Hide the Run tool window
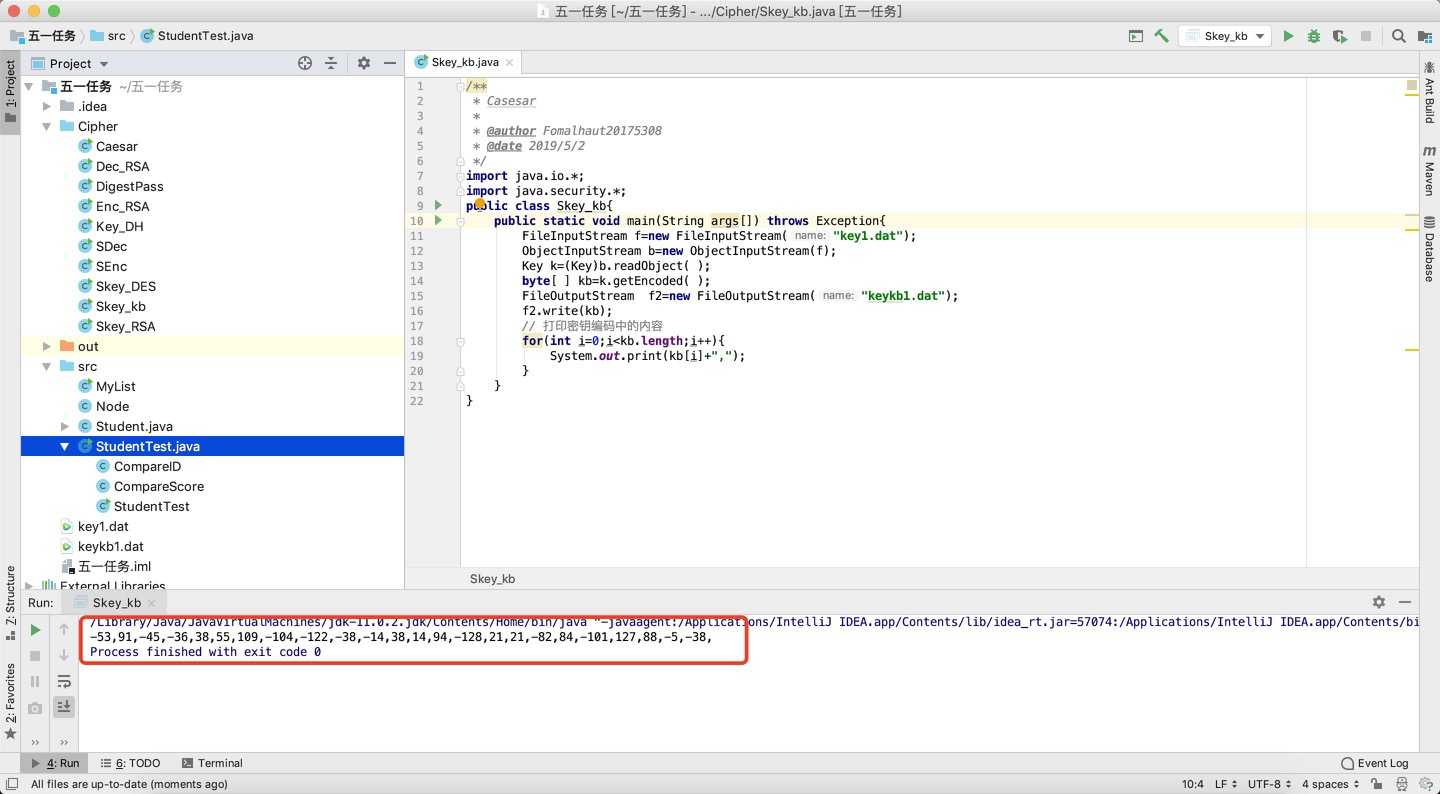 coord(1405,602)
